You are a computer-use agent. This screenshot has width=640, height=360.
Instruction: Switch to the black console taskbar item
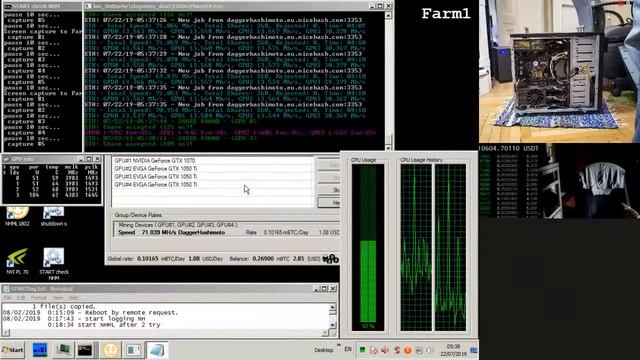click(85, 350)
